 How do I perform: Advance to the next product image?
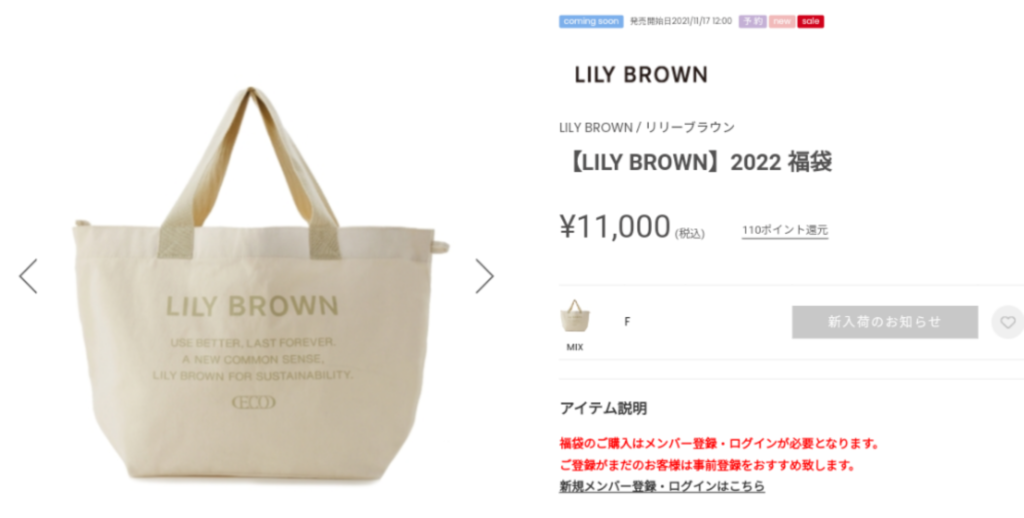484,276
